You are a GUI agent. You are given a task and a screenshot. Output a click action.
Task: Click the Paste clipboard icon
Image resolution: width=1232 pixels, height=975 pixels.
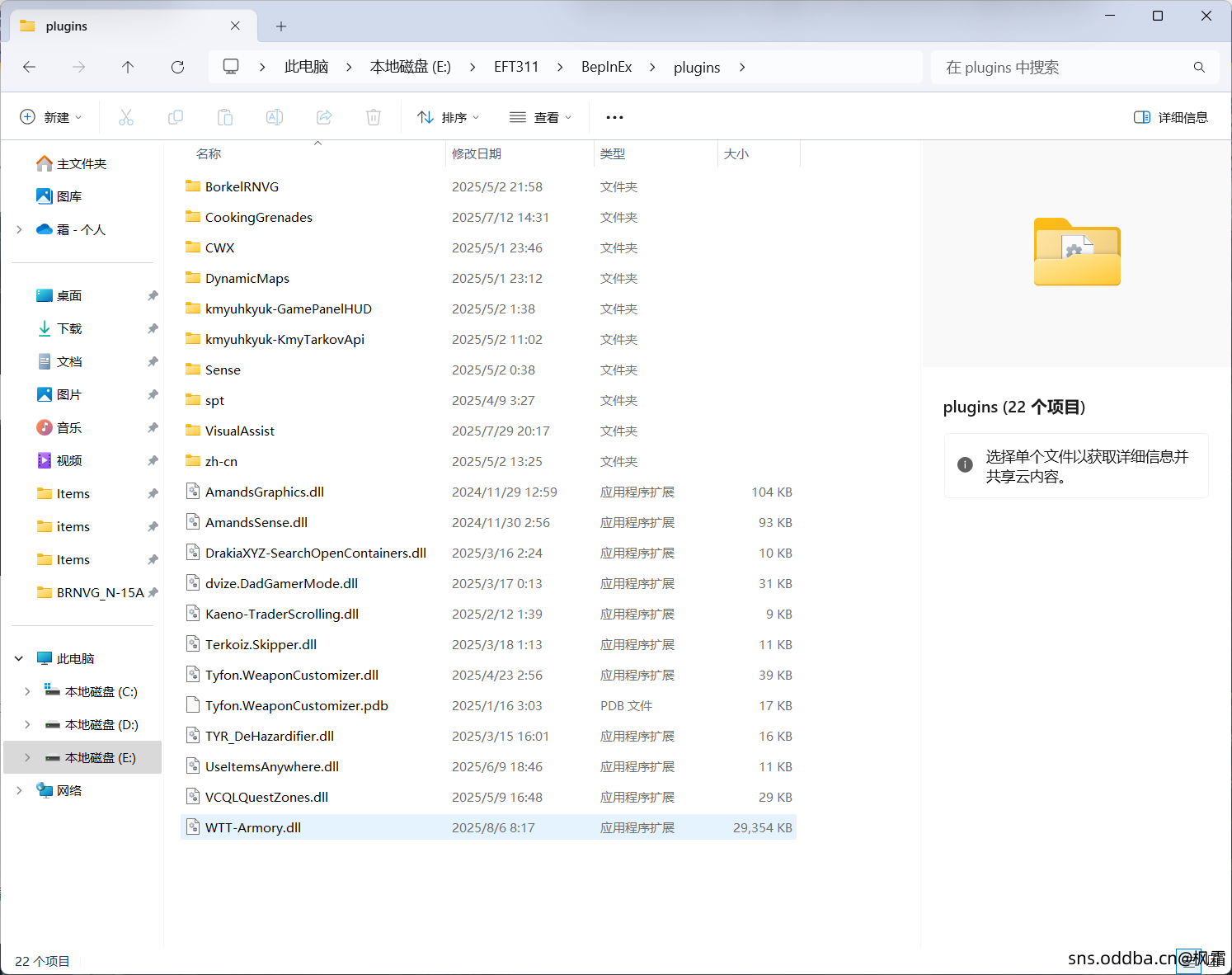coord(225,117)
